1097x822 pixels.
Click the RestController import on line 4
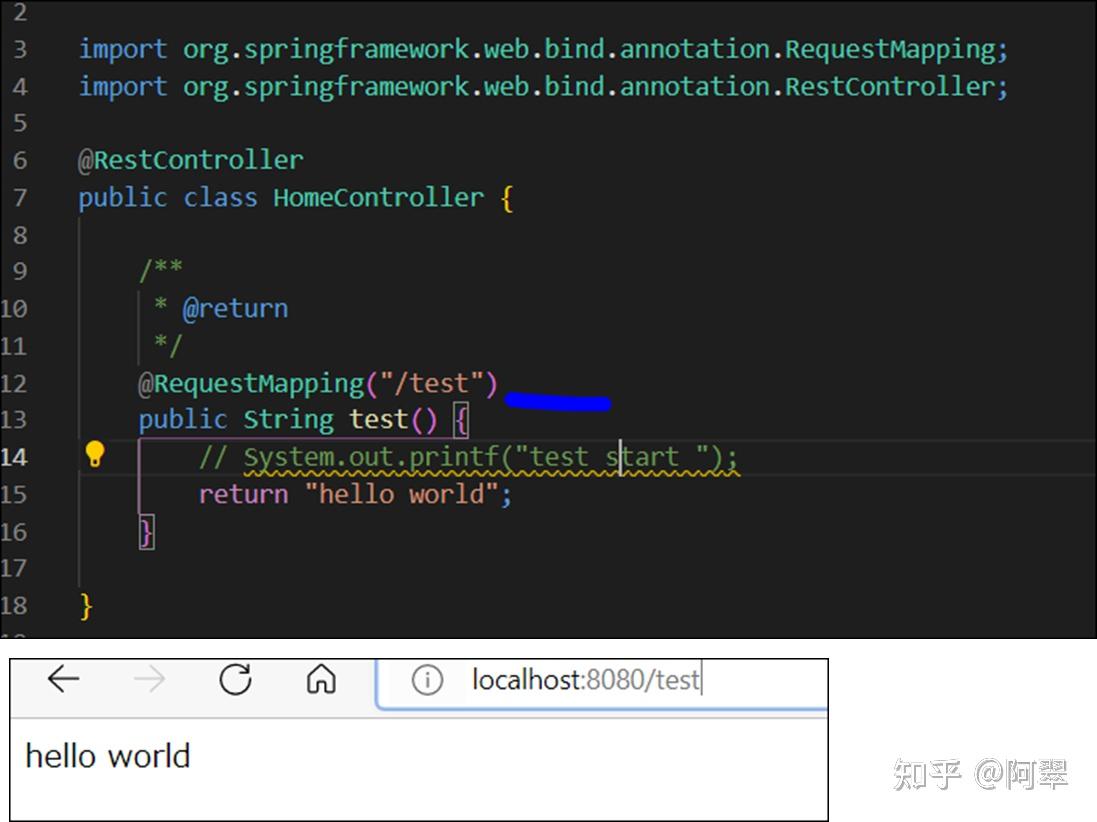click(543, 87)
